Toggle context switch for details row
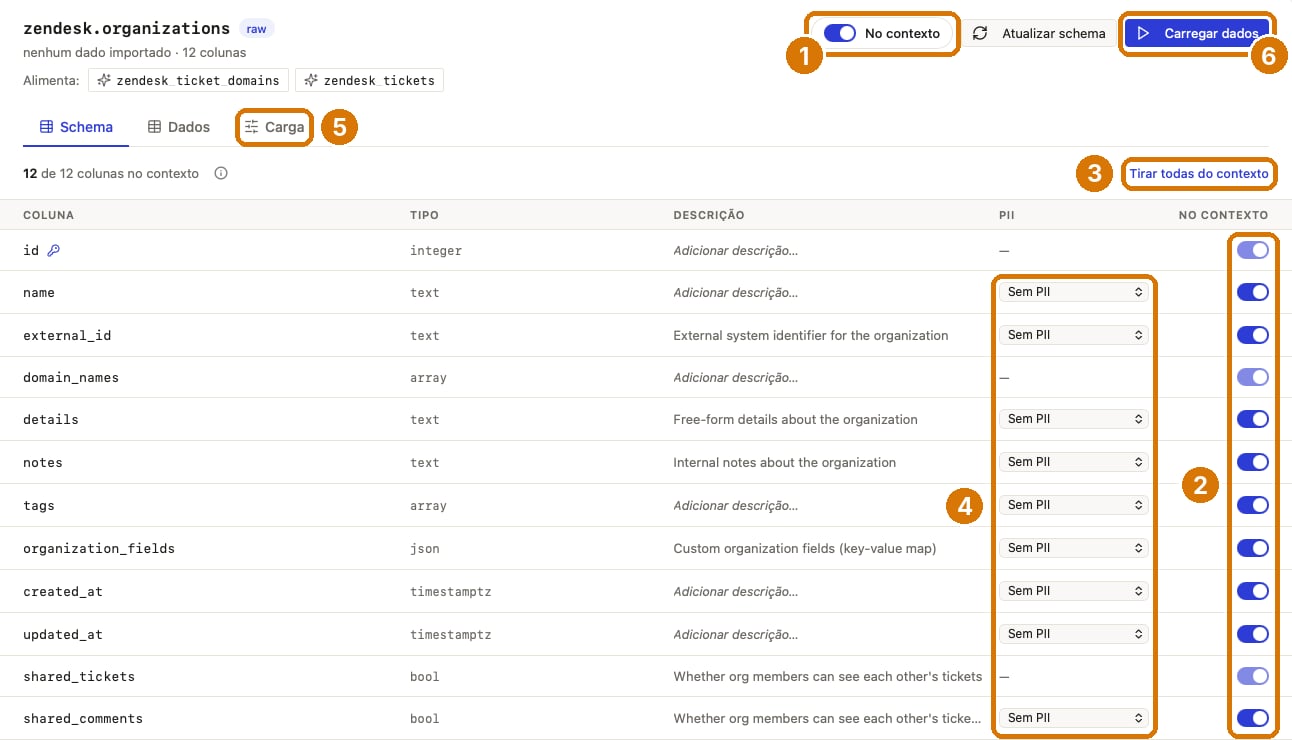 pyautogui.click(x=1253, y=419)
